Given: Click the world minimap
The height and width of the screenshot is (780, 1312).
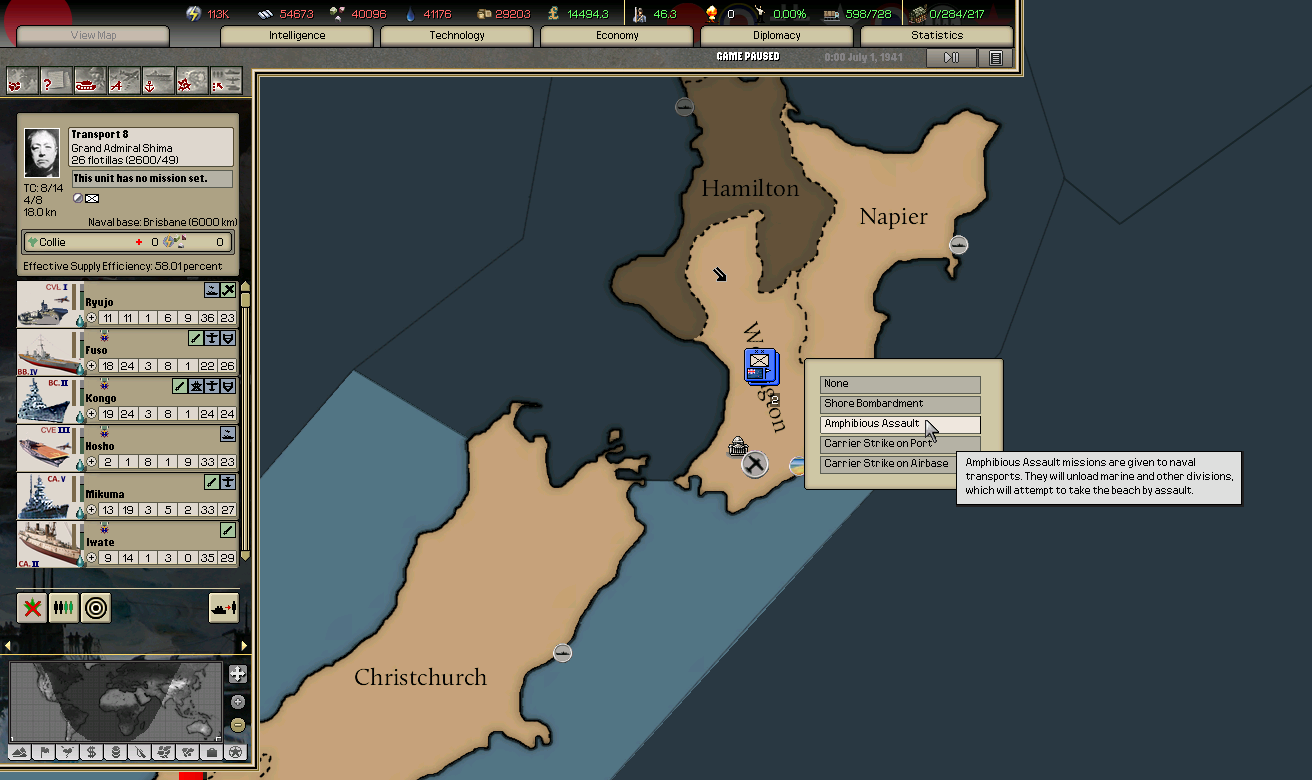Looking at the screenshot, I should tap(116, 701).
